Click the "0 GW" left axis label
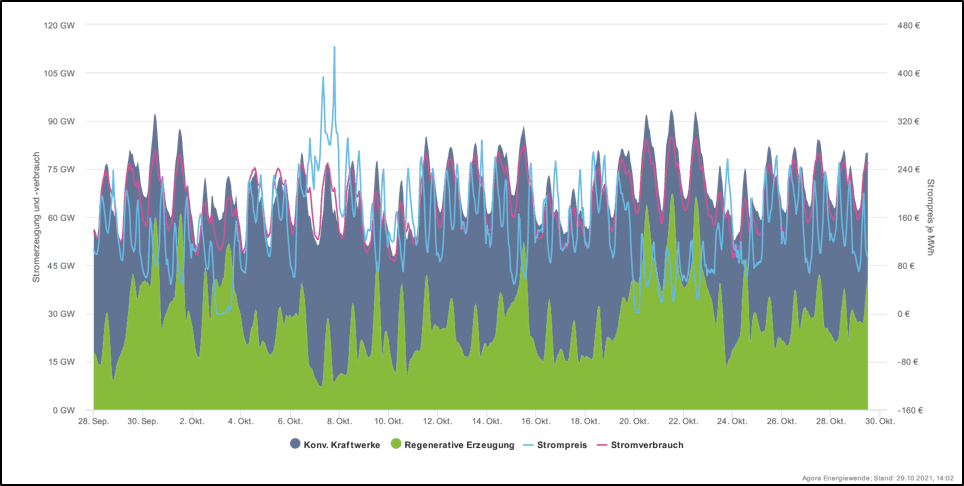 coord(65,410)
